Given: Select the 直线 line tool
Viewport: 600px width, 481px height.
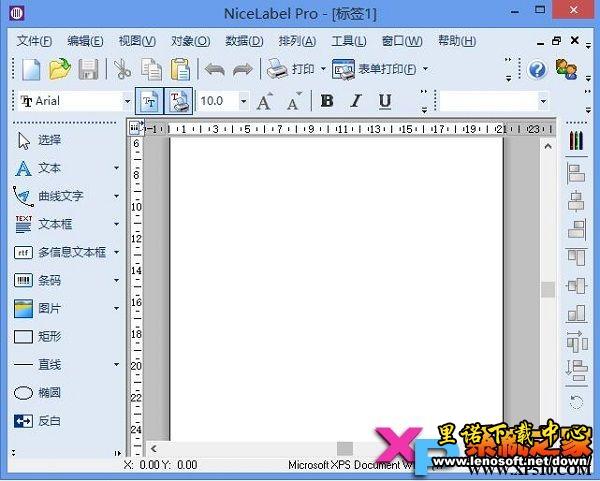Looking at the screenshot, I should pos(38,365).
